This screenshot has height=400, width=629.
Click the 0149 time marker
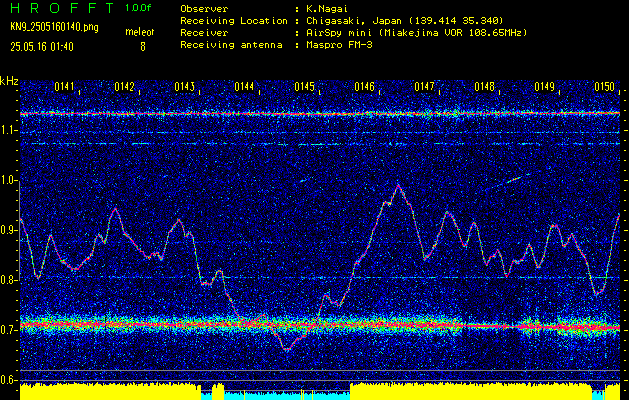(544, 86)
